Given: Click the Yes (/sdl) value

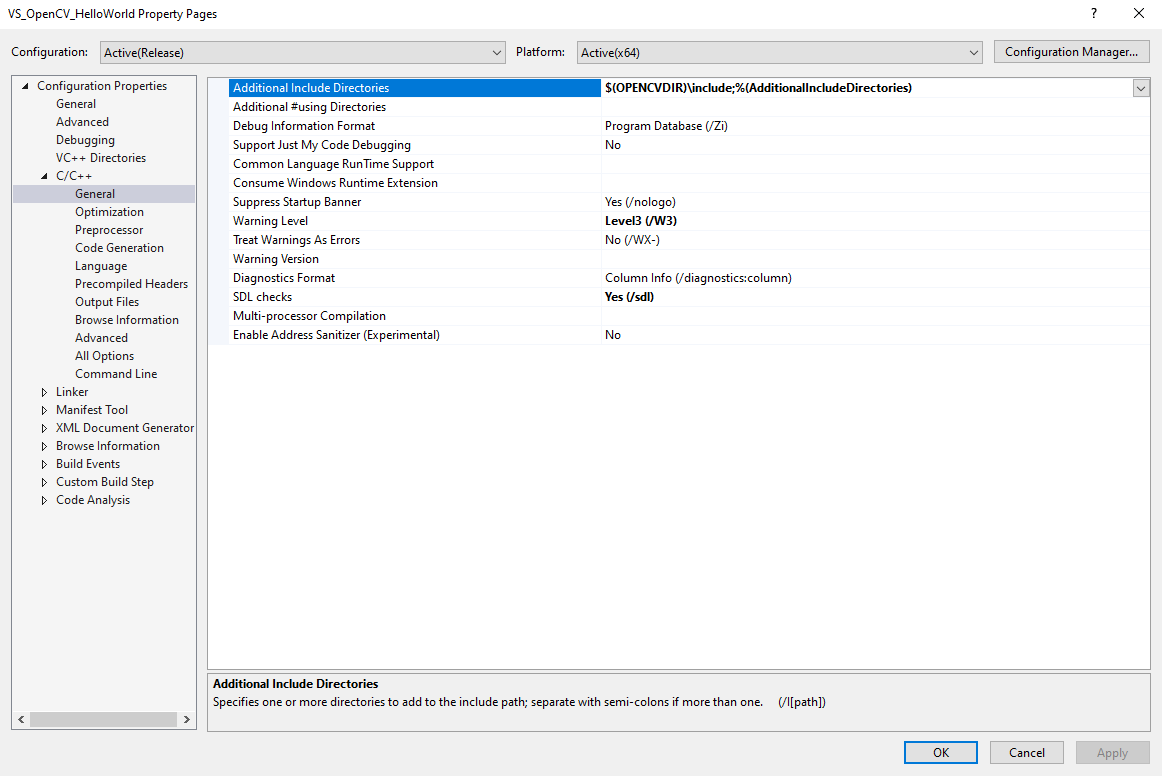Looking at the screenshot, I should click(629, 297).
